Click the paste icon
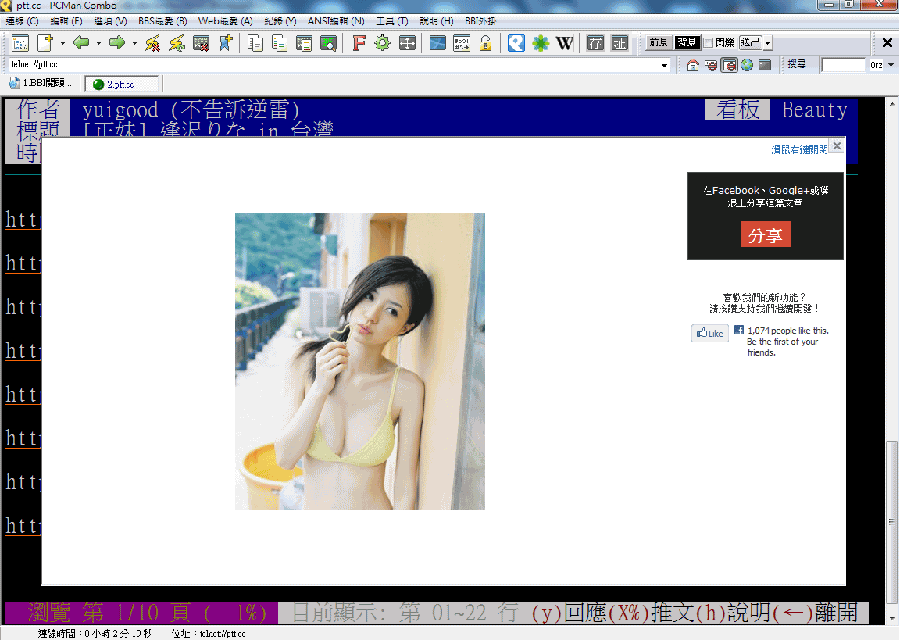Screen dimensions: 899x640 click(303, 43)
